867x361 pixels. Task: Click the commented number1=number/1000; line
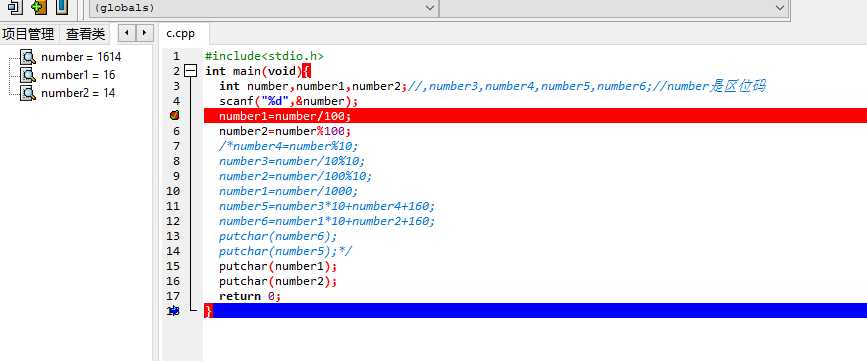pos(289,191)
